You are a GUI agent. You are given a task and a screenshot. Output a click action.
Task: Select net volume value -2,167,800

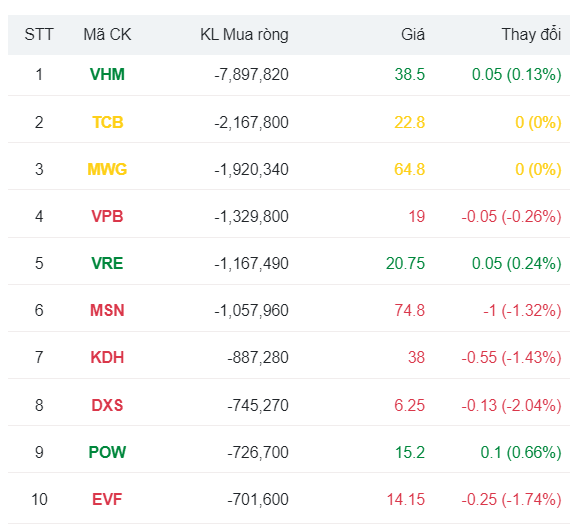point(251,122)
